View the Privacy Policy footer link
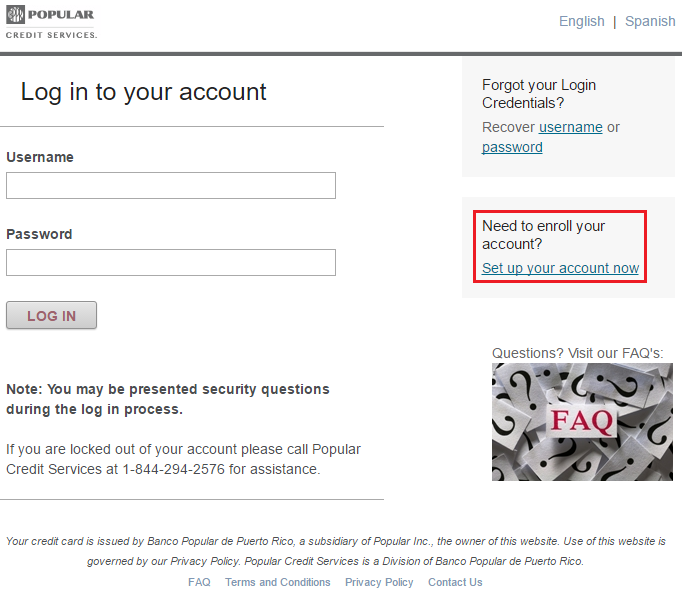This screenshot has width=682, height=598. [379, 582]
